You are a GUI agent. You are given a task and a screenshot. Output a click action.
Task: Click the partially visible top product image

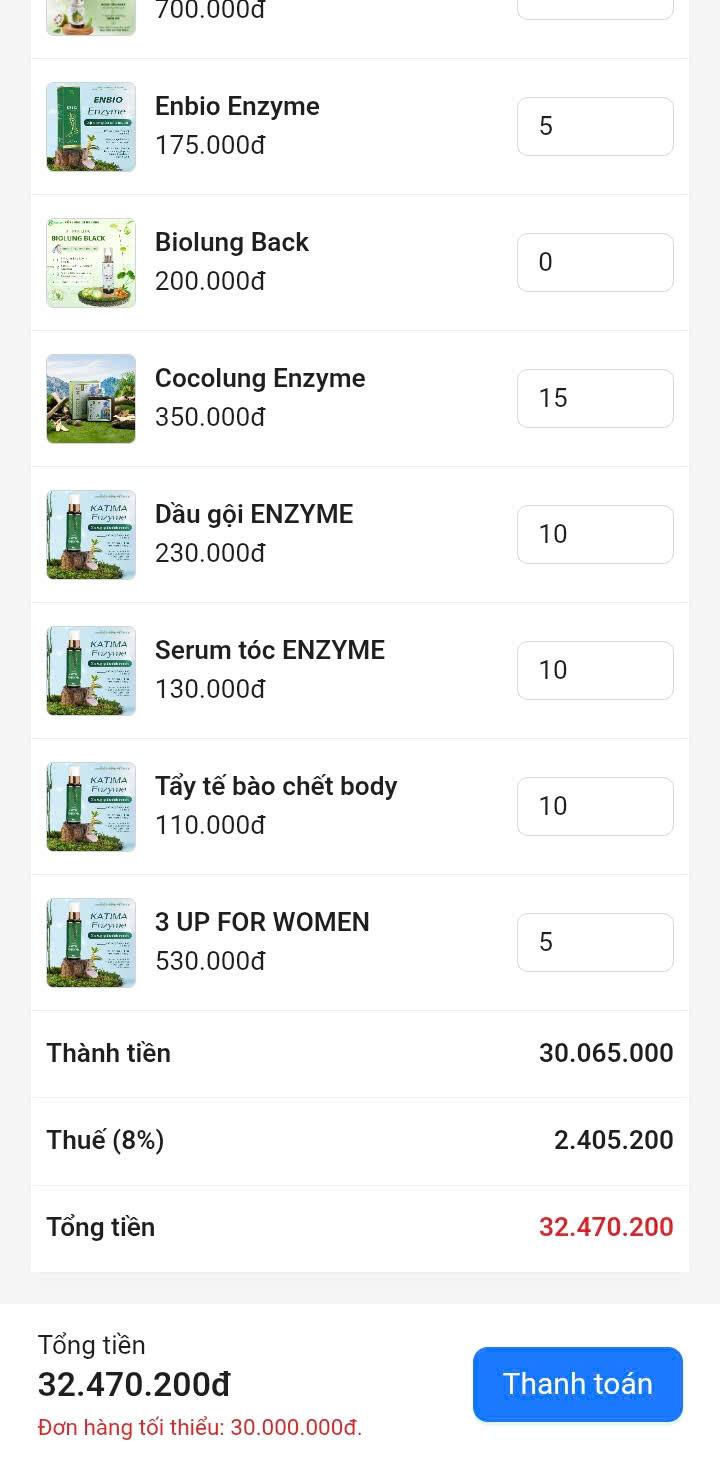[x=91, y=18]
